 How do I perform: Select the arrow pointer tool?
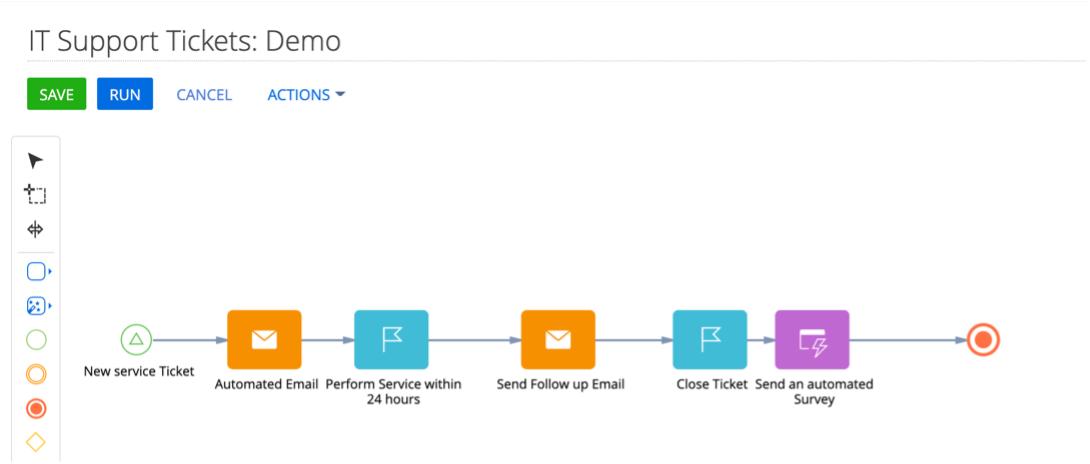point(36,161)
